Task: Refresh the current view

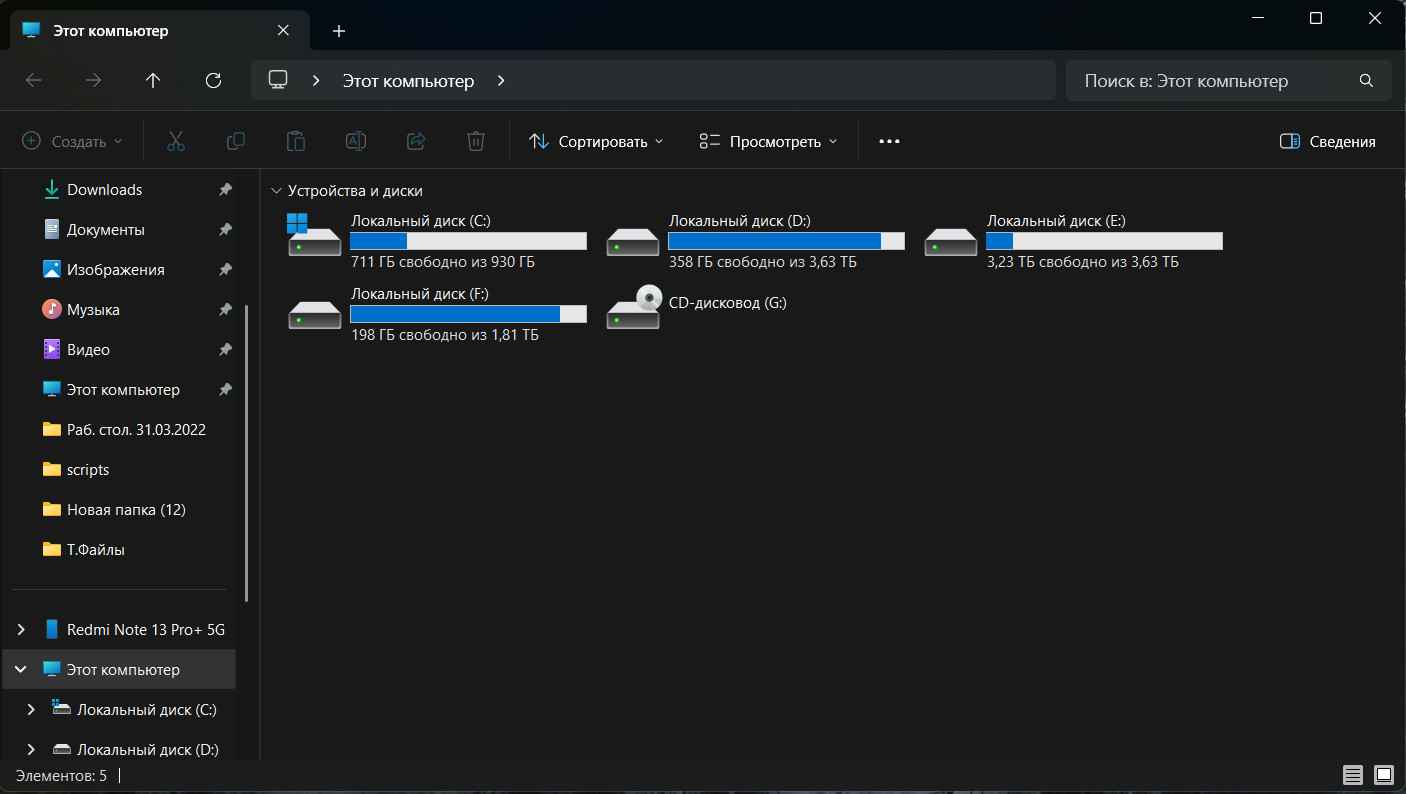Action: pyautogui.click(x=213, y=81)
